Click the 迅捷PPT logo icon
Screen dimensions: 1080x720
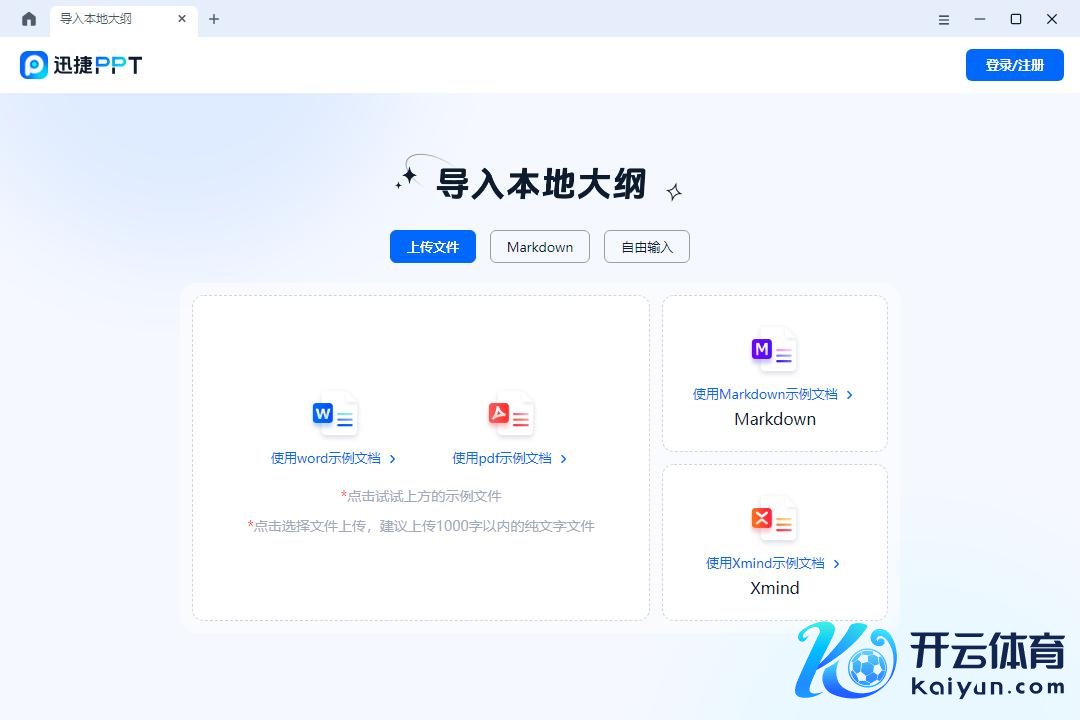(x=34, y=65)
